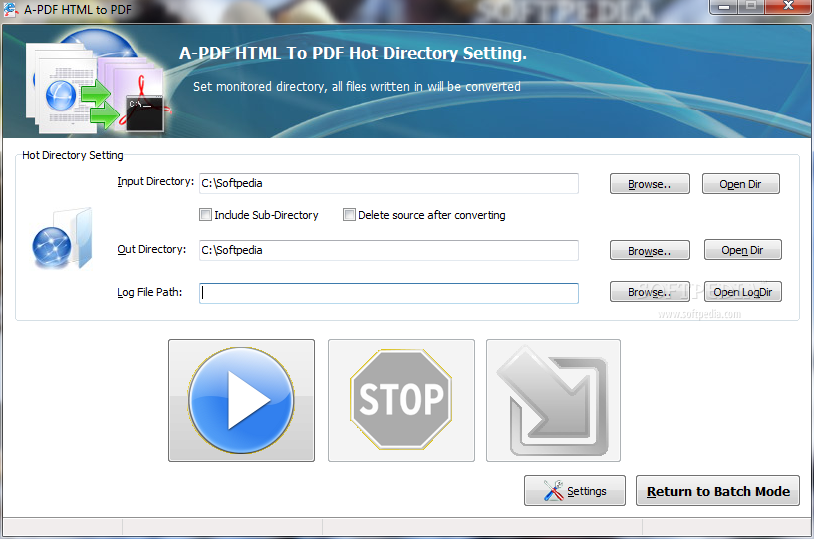Click into the Log File Path field

click(389, 293)
